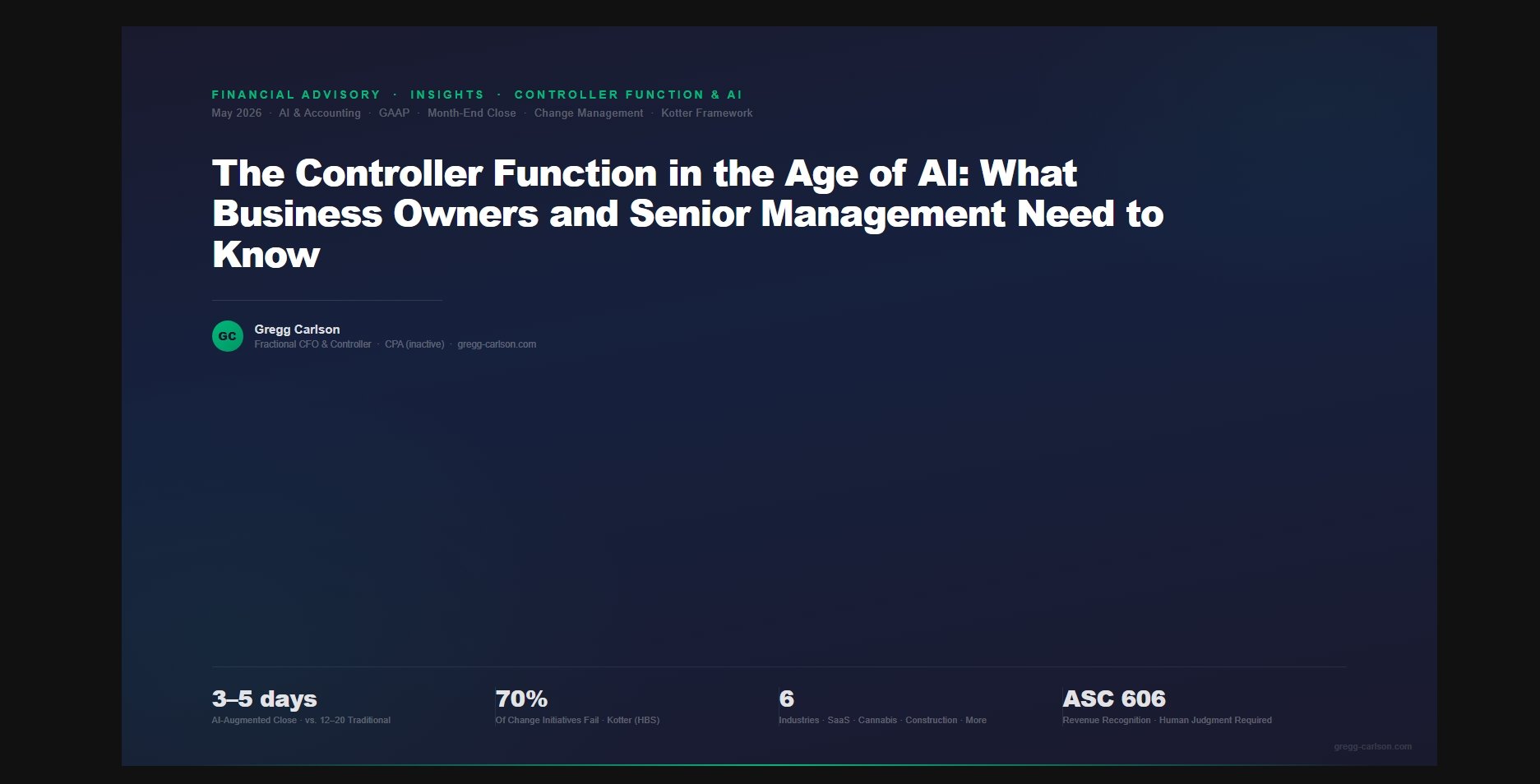Click the green GC author avatar
This screenshot has height=784, width=1540.
tap(228, 336)
